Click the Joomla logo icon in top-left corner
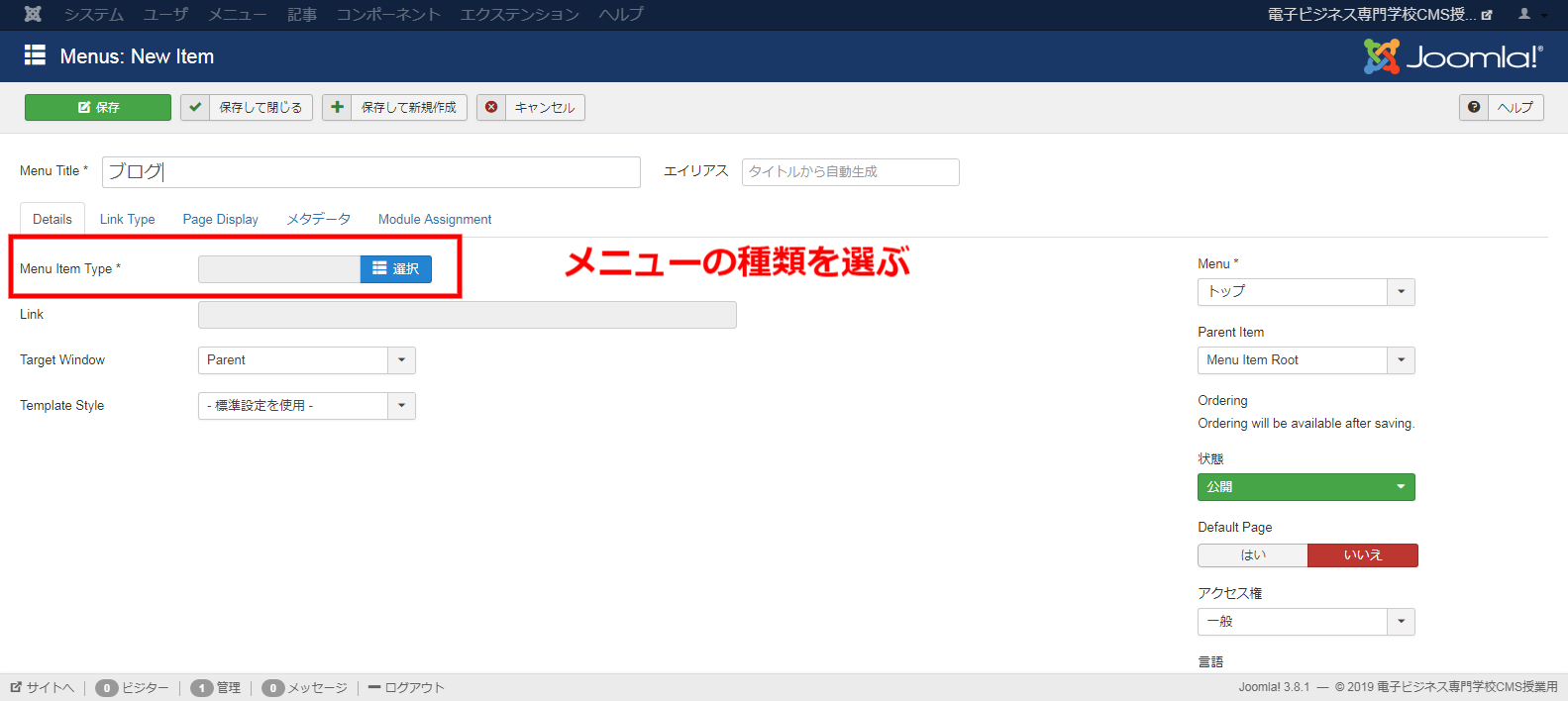Screen dimensions: 1568x701 pos(33,14)
